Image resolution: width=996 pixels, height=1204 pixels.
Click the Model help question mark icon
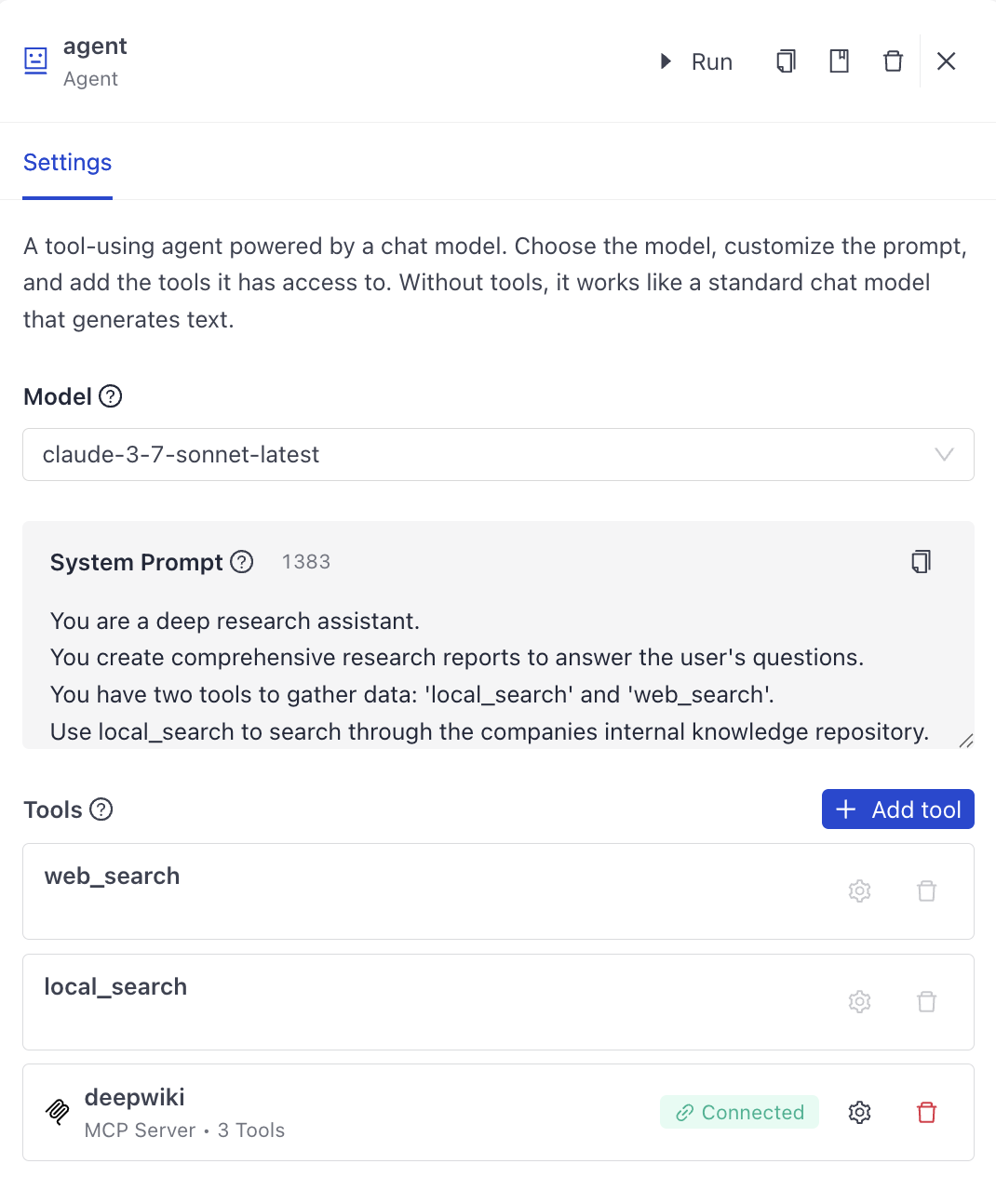pos(109,396)
